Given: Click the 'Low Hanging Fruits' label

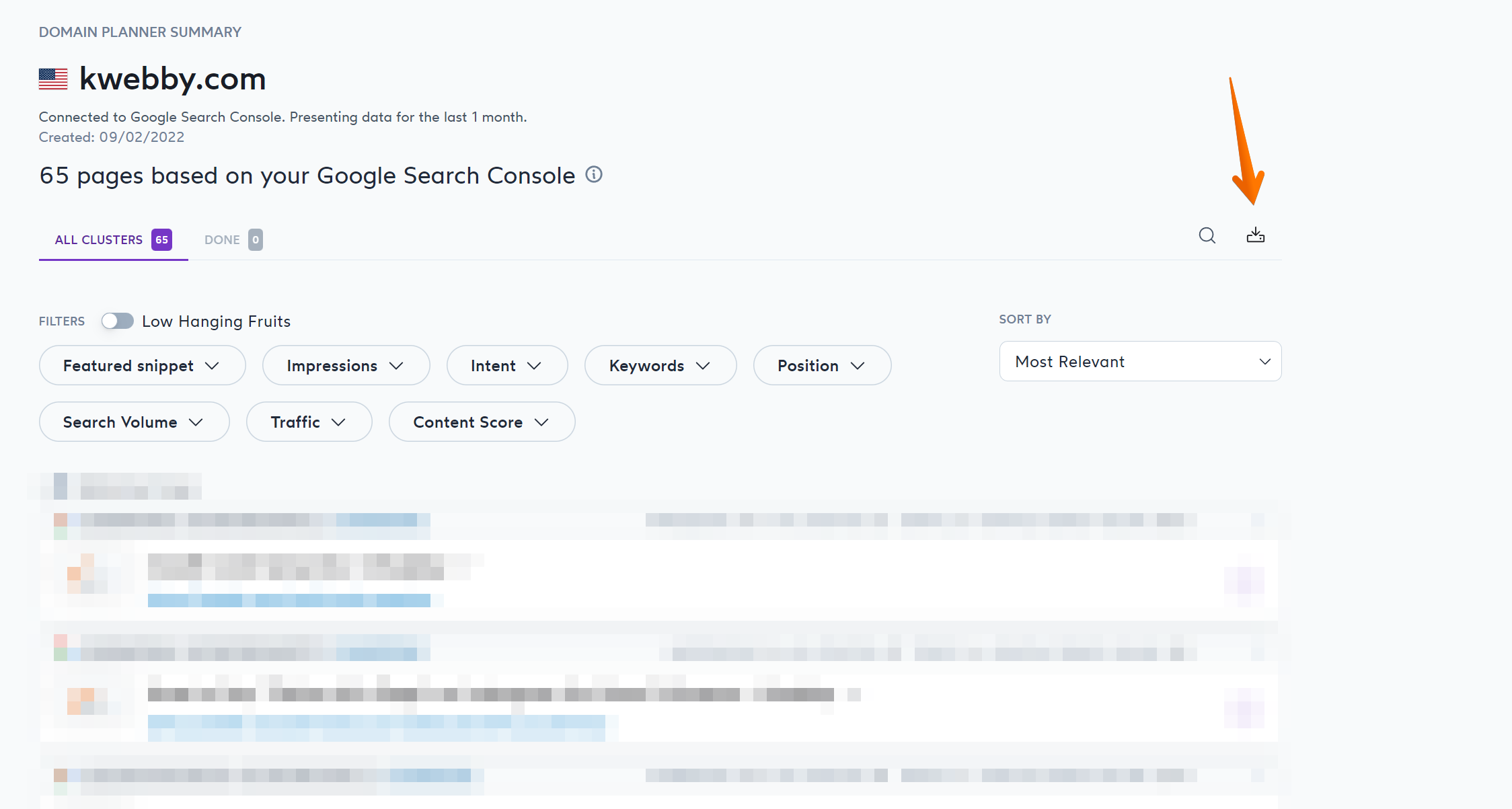Looking at the screenshot, I should 216,321.
